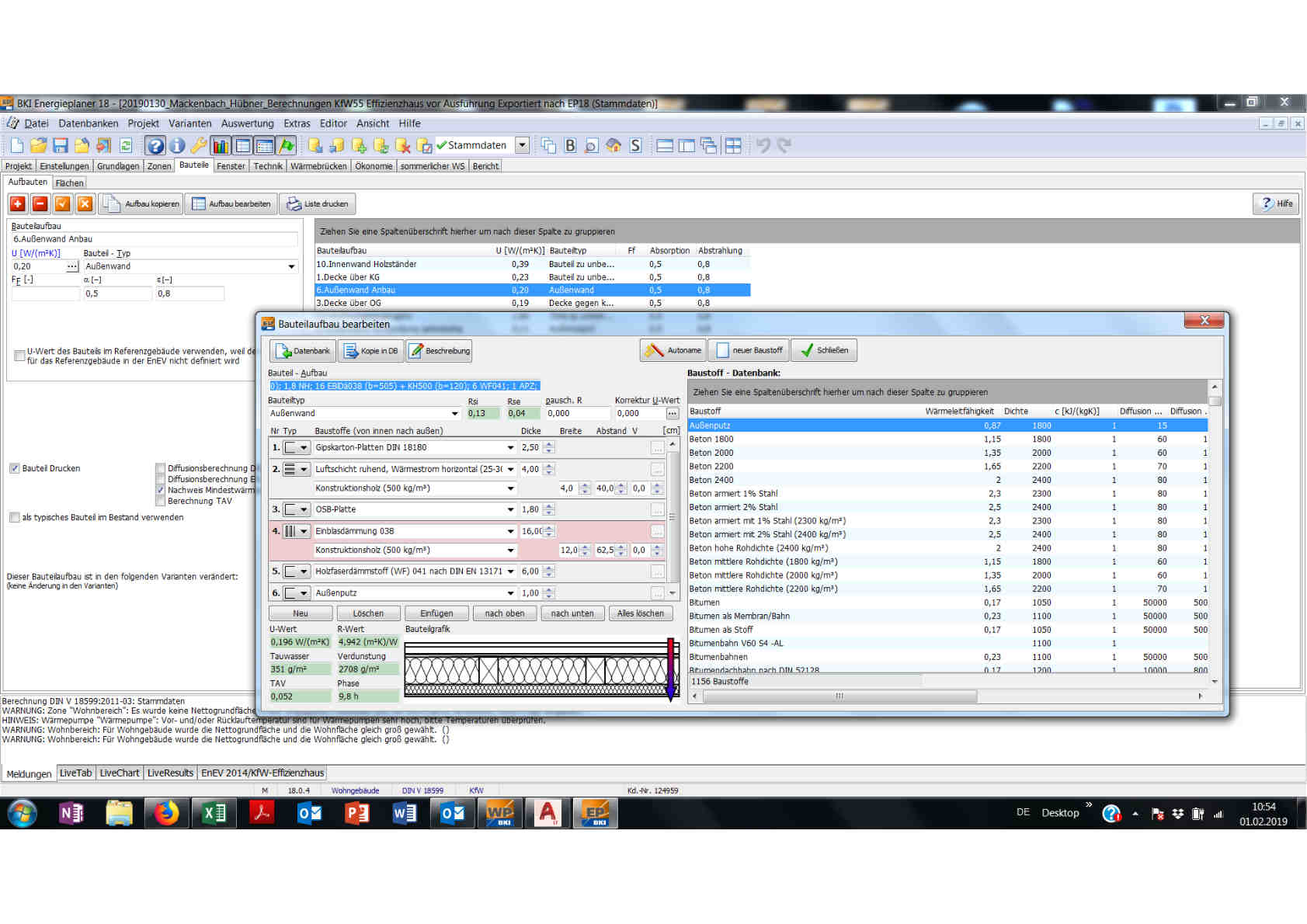The height and width of the screenshot is (924, 1307).
Task: Open project with the folder icon
Action: (x=38, y=145)
